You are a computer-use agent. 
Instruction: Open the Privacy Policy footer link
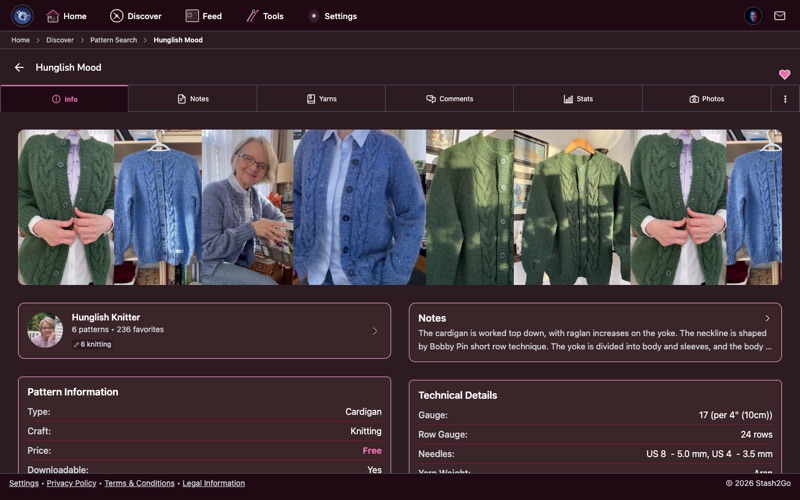[x=71, y=483]
